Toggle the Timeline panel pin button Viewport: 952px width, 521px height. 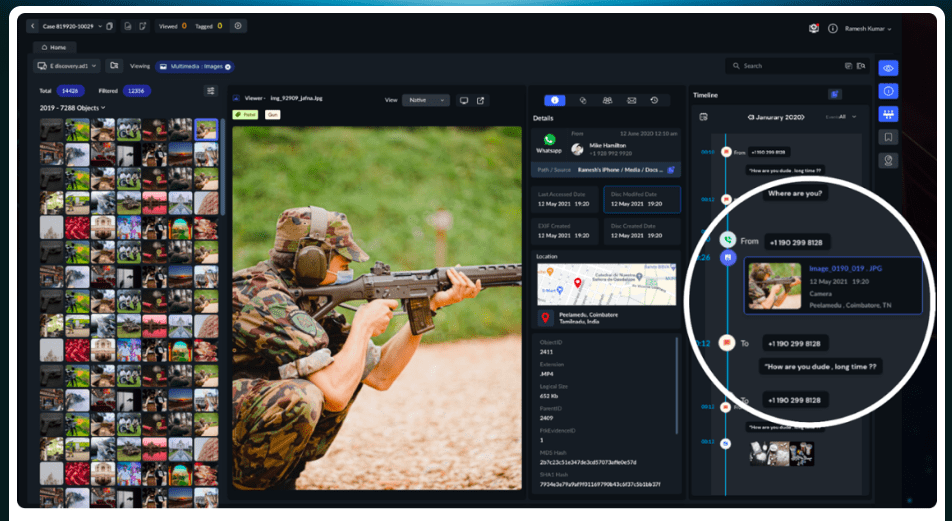click(834, 94)
